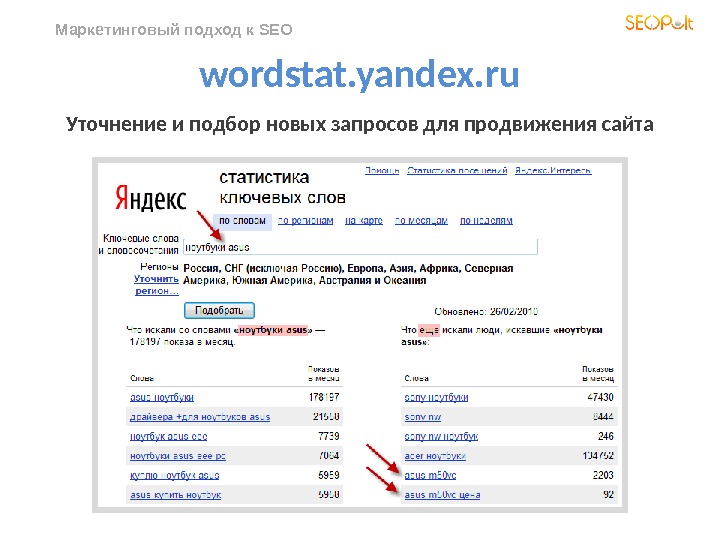Click the impressions value 178197
Image resolution: width=720 pixels, height=540 pixels.
coord(324,397)
